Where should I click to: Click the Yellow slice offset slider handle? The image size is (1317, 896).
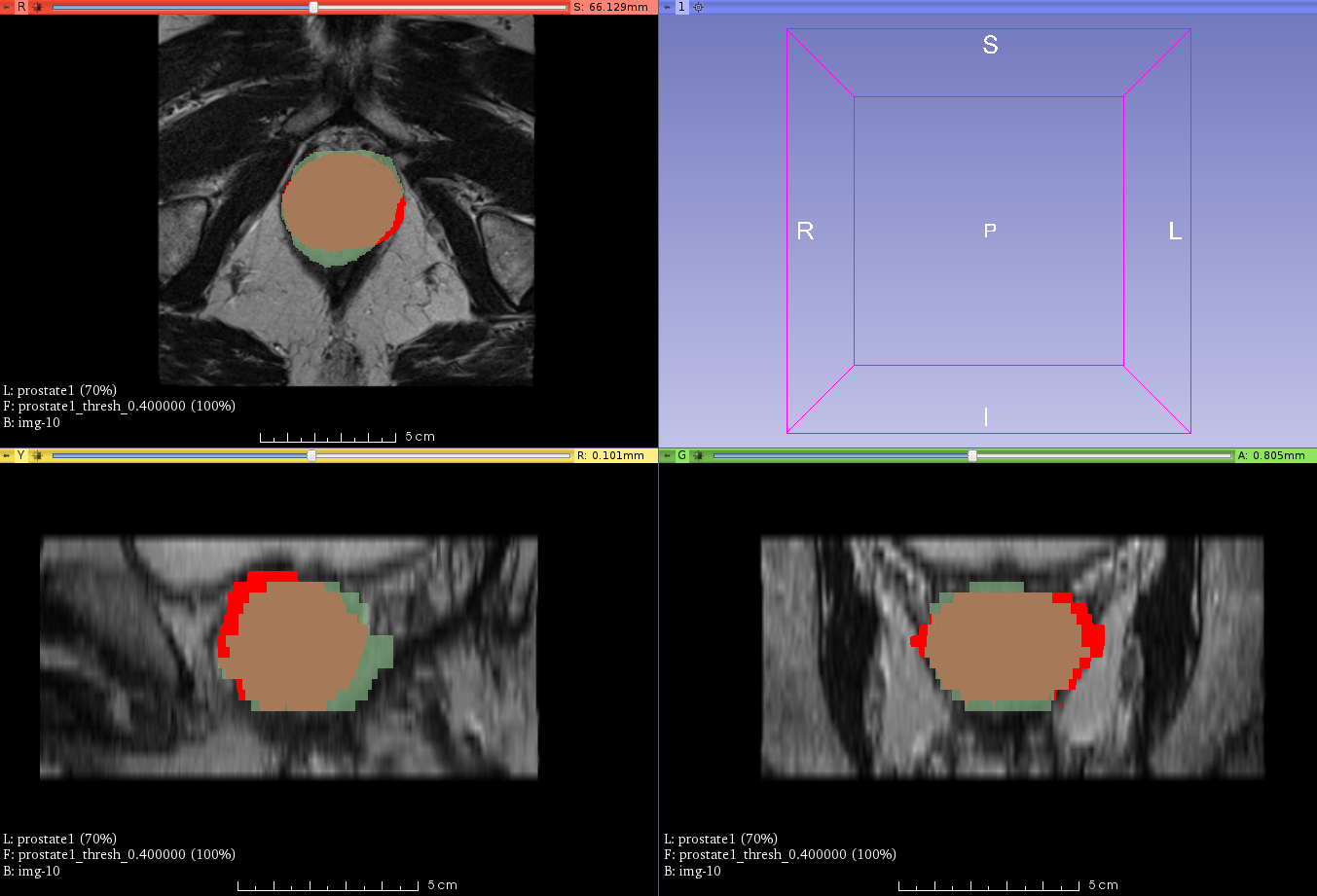coord(311,455)
